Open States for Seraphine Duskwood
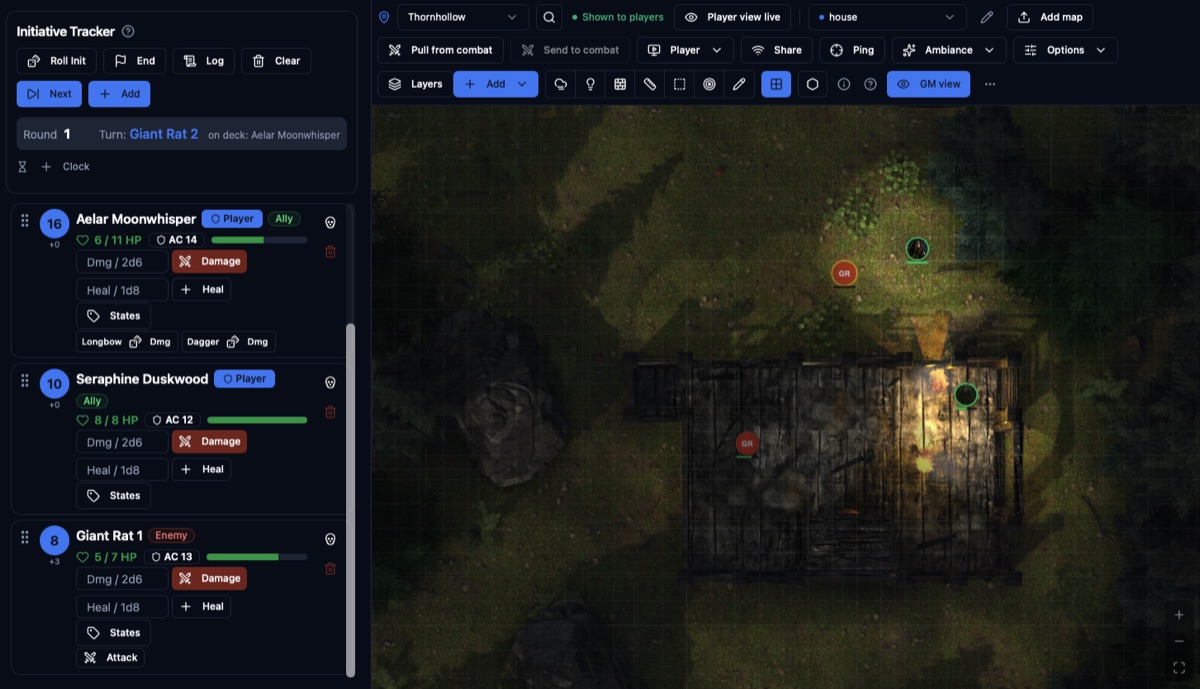Viewport: 1200px width, 689px height. click(113, 496)
